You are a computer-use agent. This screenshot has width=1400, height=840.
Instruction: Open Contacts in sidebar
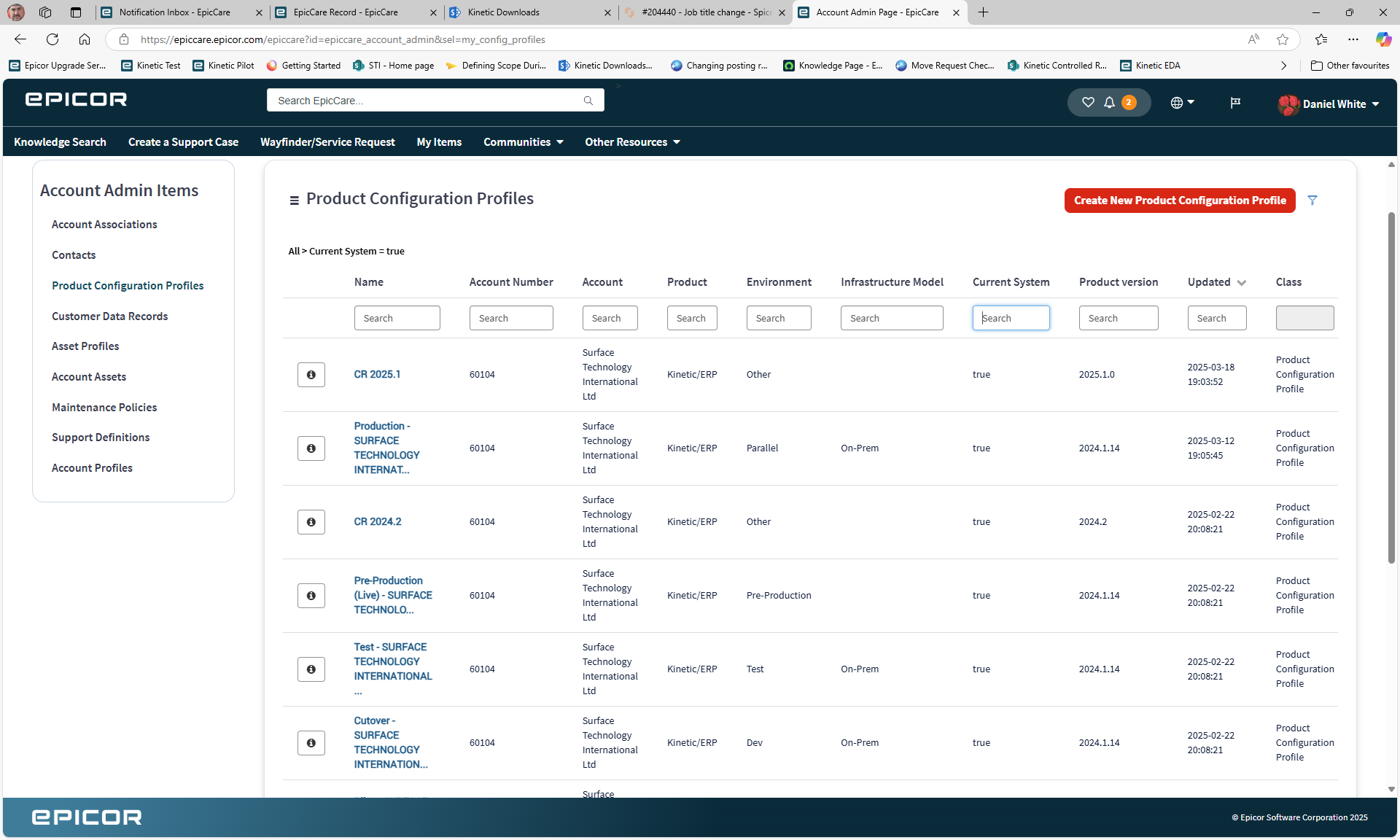pos(74,255)
